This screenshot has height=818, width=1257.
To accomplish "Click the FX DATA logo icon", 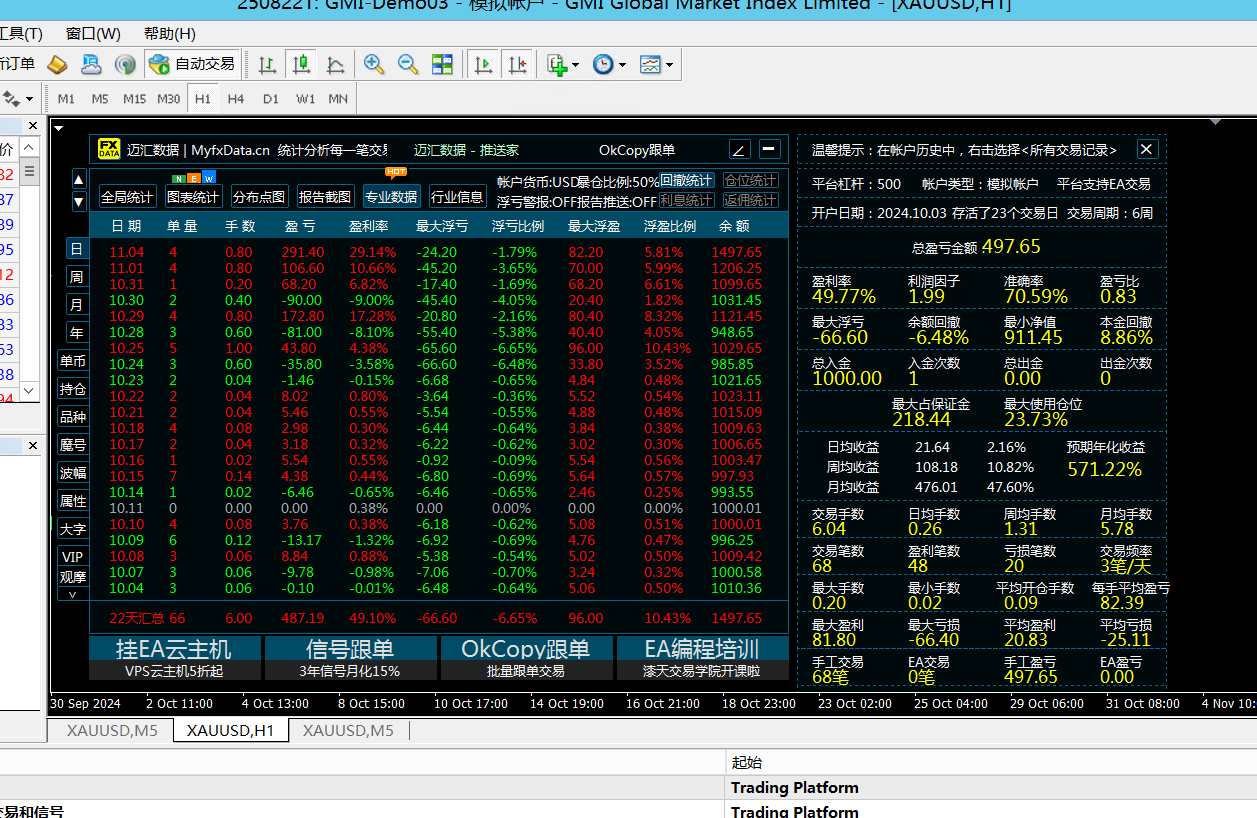I will point(109,150).
